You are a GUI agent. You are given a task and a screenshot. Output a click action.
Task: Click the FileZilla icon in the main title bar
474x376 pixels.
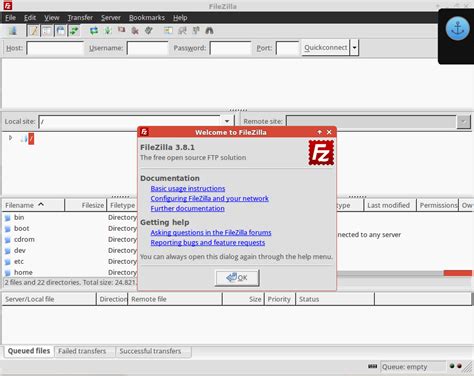(x=8, y=5)
